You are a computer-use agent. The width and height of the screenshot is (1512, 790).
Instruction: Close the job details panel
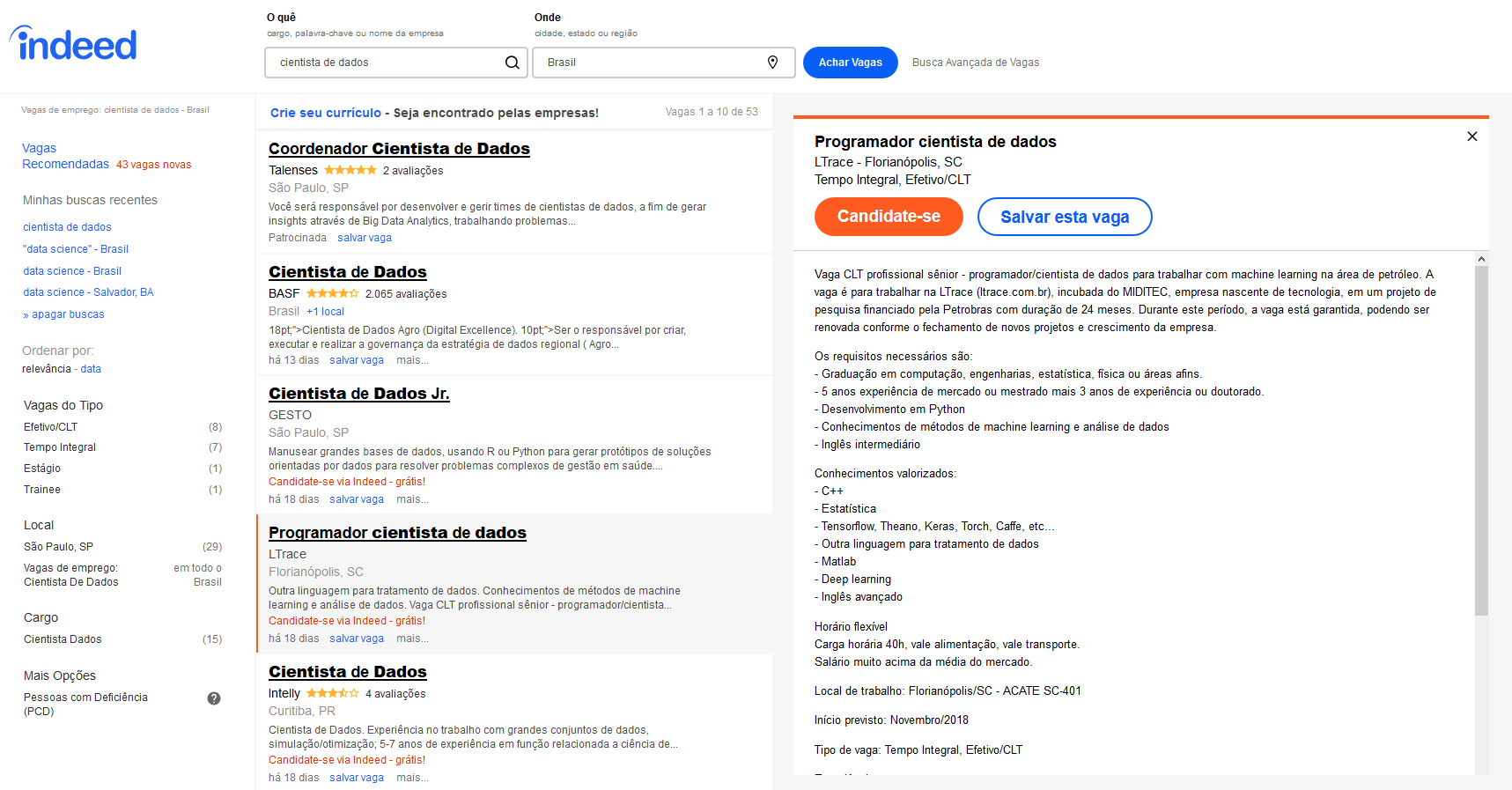(1471, 137)
